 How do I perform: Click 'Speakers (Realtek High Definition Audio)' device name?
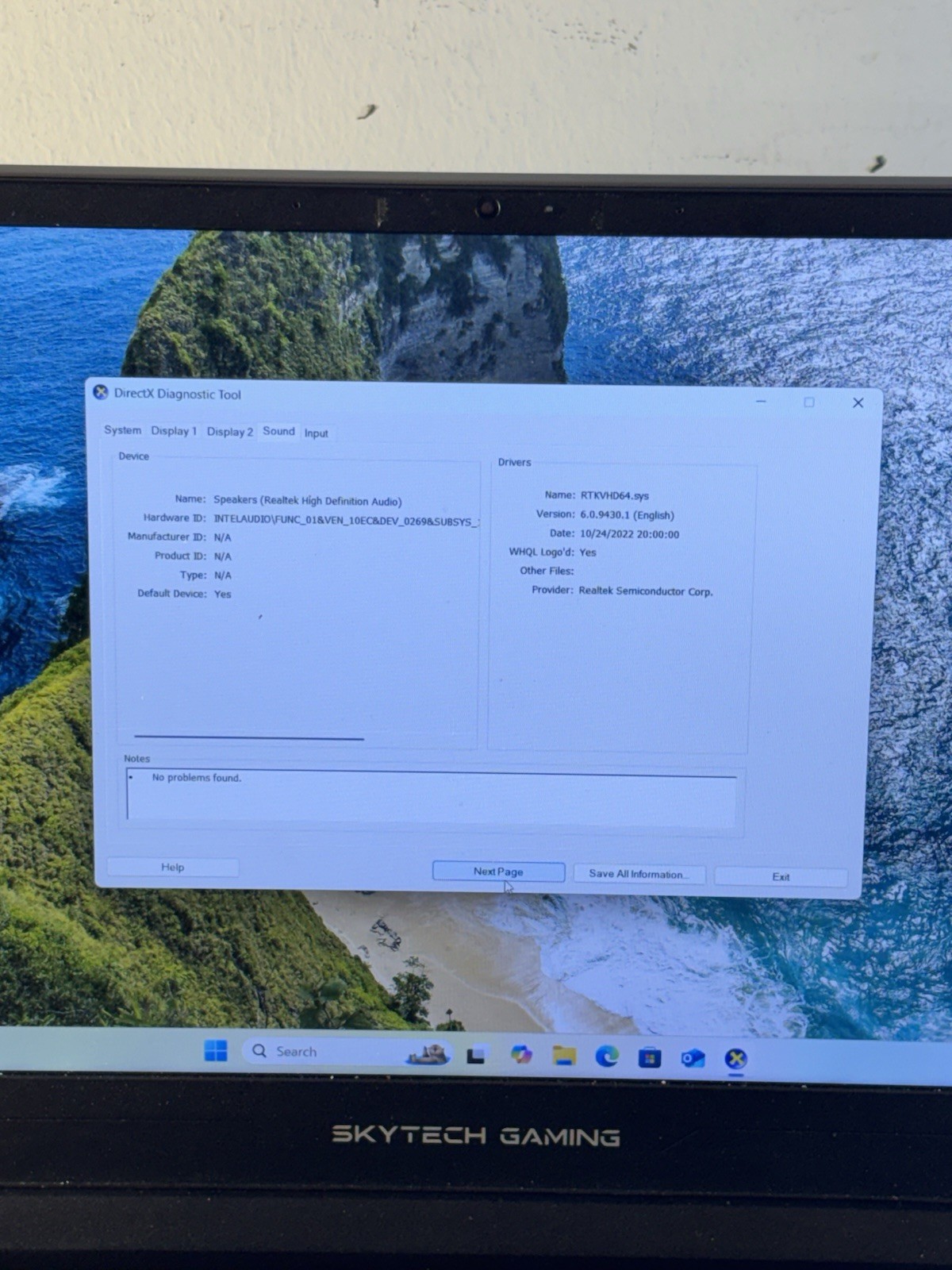[x=308, y=501]
